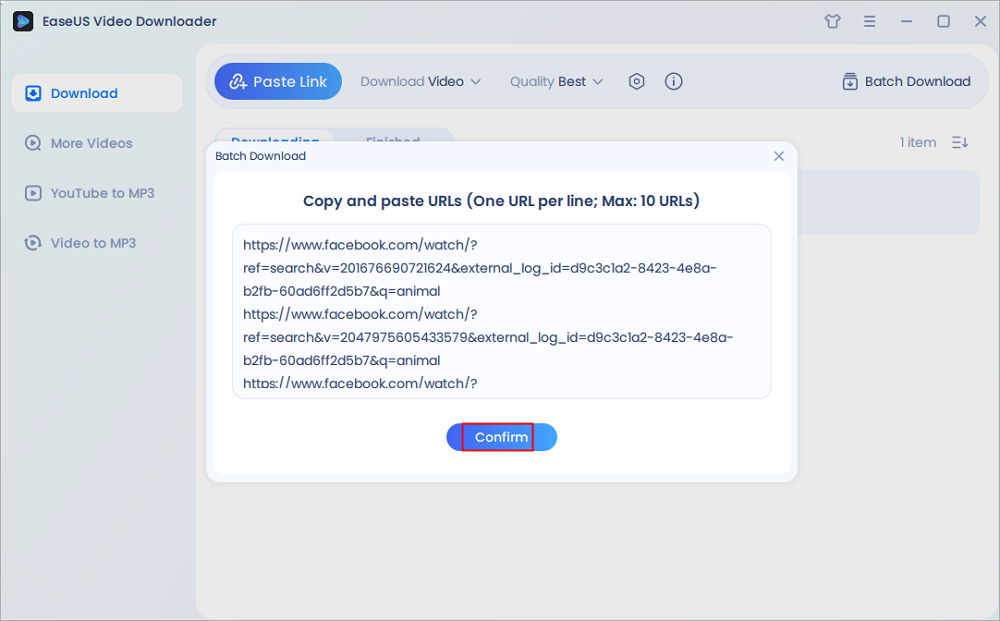Click the Paste Link button
The width and height of the screenshot is (1000, 621).
[278, 82]
